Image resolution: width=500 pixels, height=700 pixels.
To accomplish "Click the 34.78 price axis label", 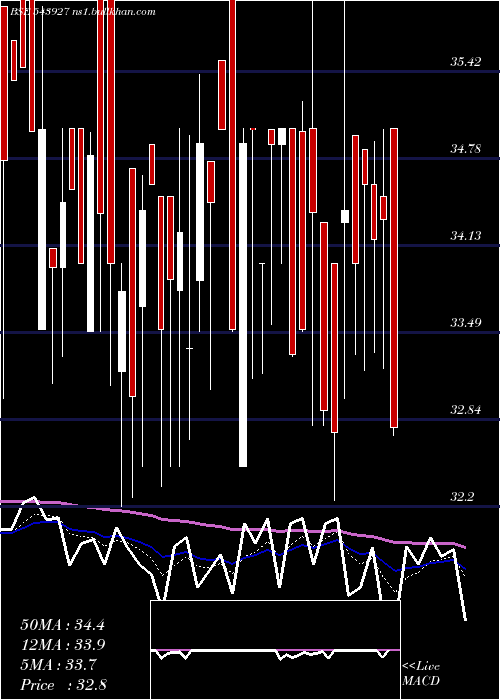I will tap(466, 149).
